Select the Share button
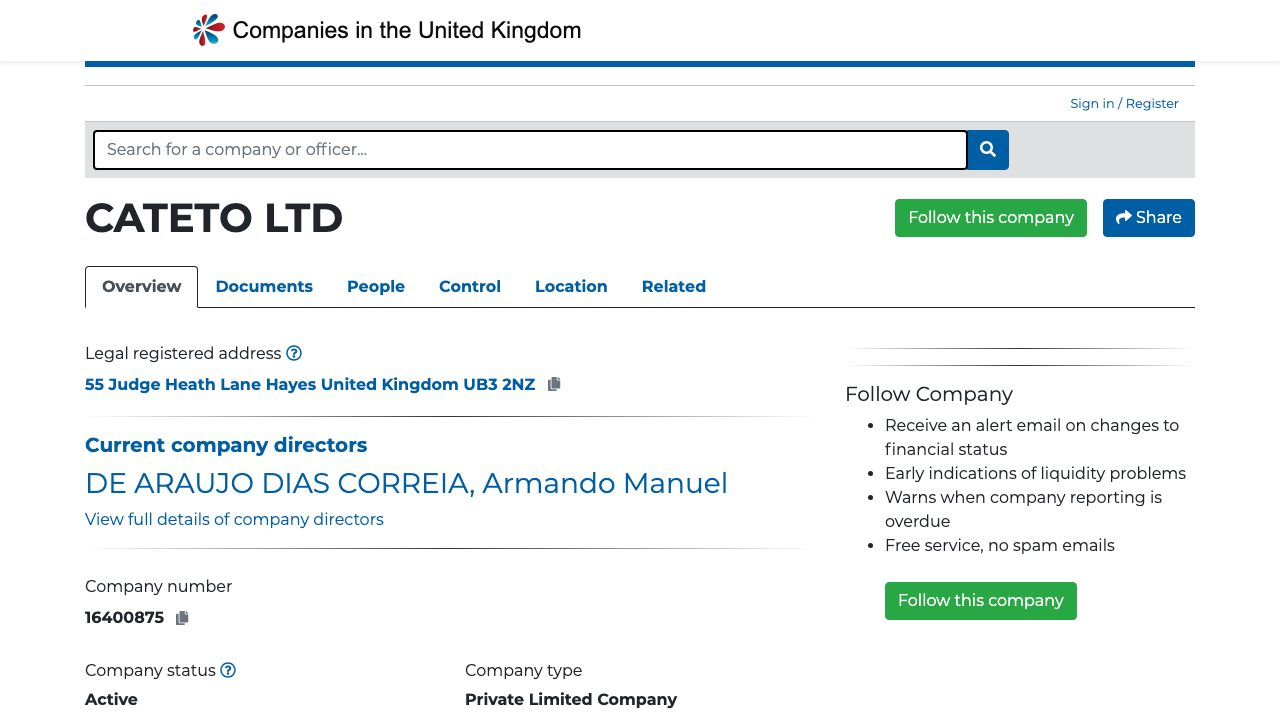 point(1148,217)
